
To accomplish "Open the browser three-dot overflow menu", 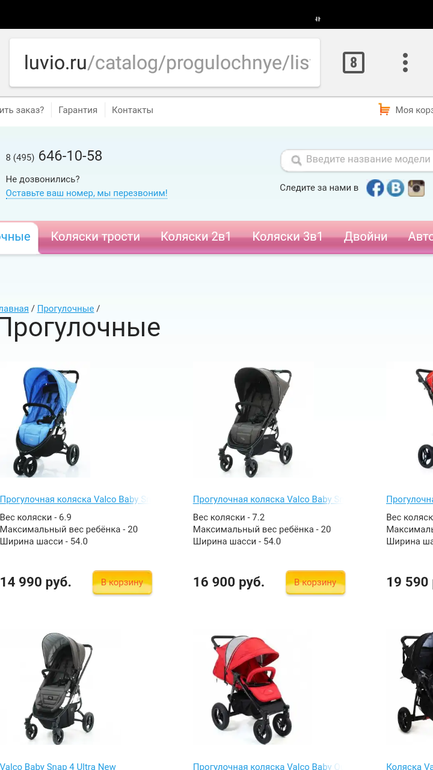I will pos(405,62).
